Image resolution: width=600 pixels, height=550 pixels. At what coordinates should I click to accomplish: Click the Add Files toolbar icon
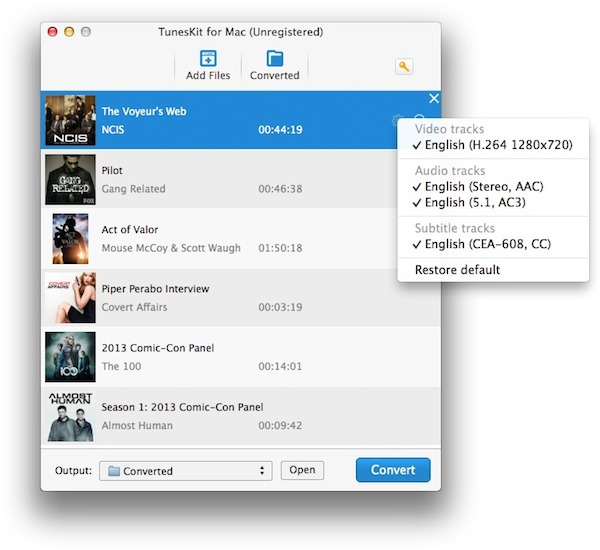[208, 59]
